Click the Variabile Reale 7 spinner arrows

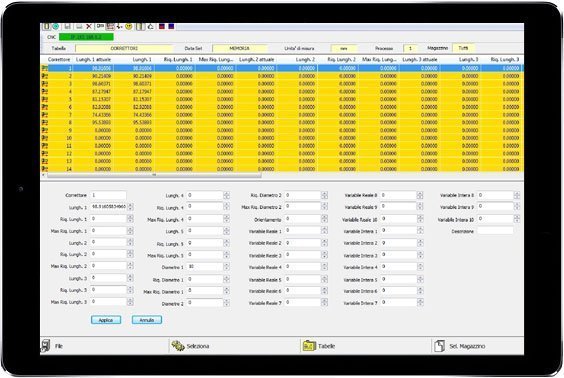point(324,303)
